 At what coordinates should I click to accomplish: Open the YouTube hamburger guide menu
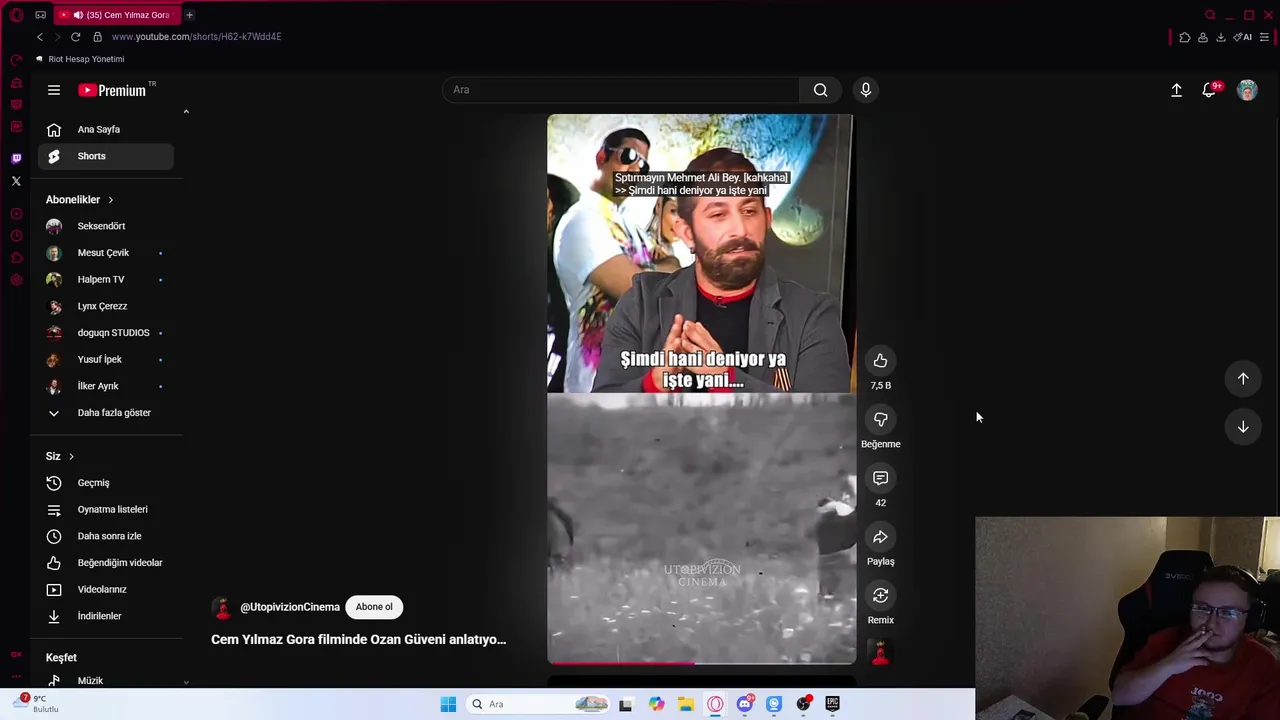pos(54,90)
